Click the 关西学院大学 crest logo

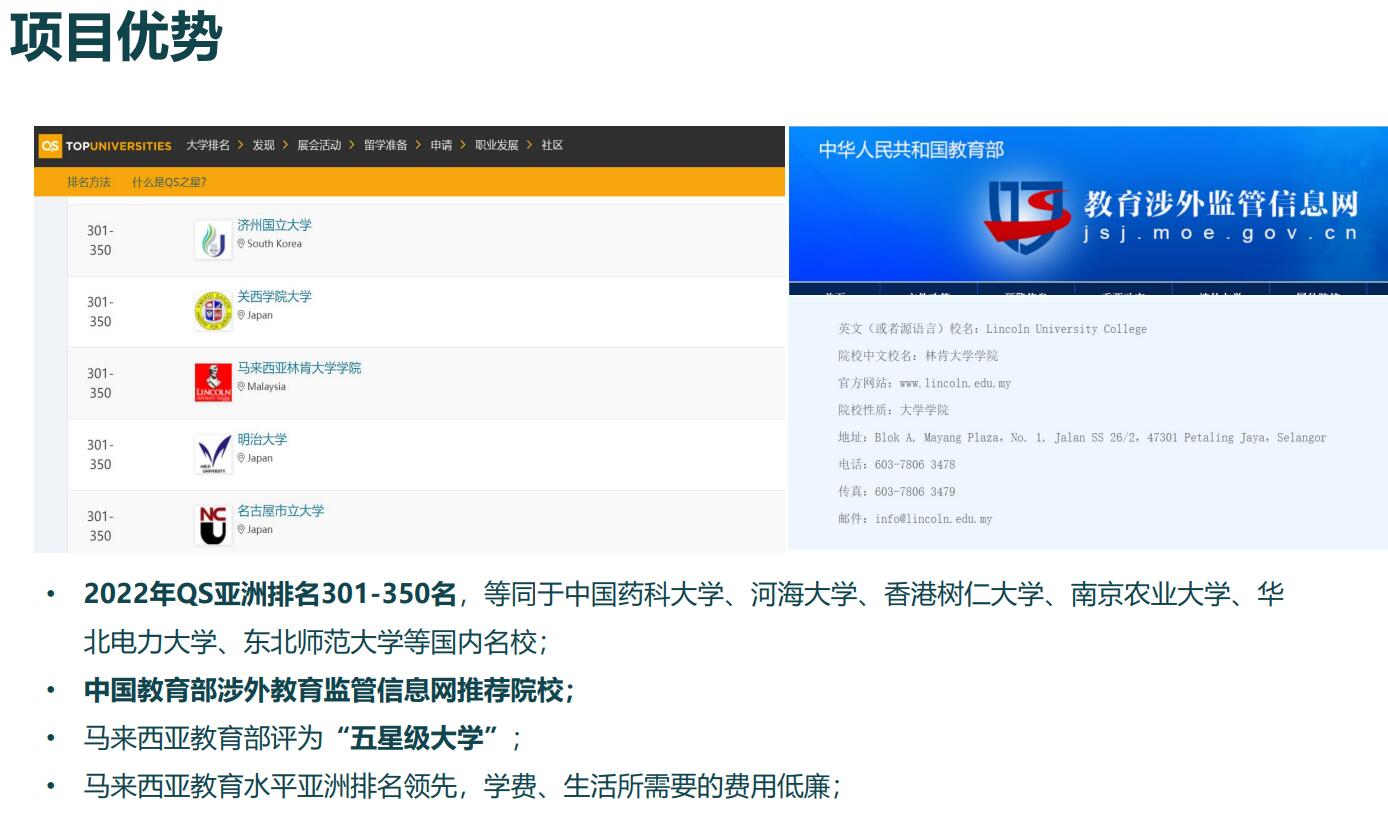pos(213,311)
